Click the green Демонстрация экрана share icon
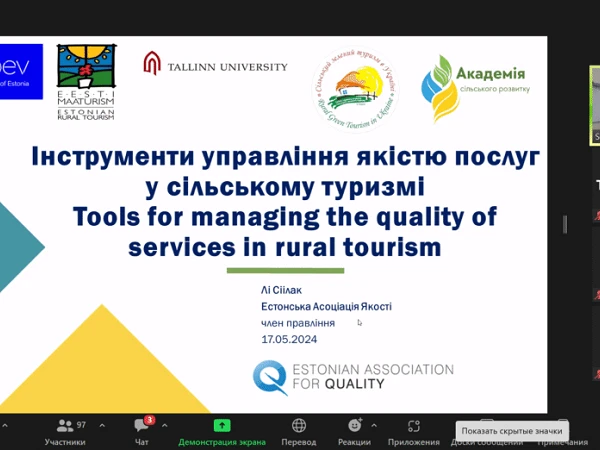Image resolution: width=600 pixels, height=450 pixels. [222, 426]
